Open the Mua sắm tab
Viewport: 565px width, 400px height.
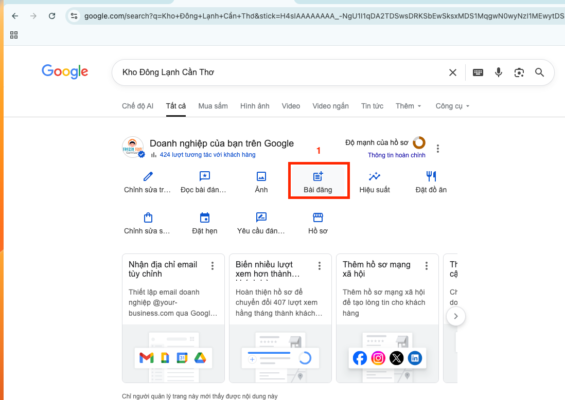(213, 106)
